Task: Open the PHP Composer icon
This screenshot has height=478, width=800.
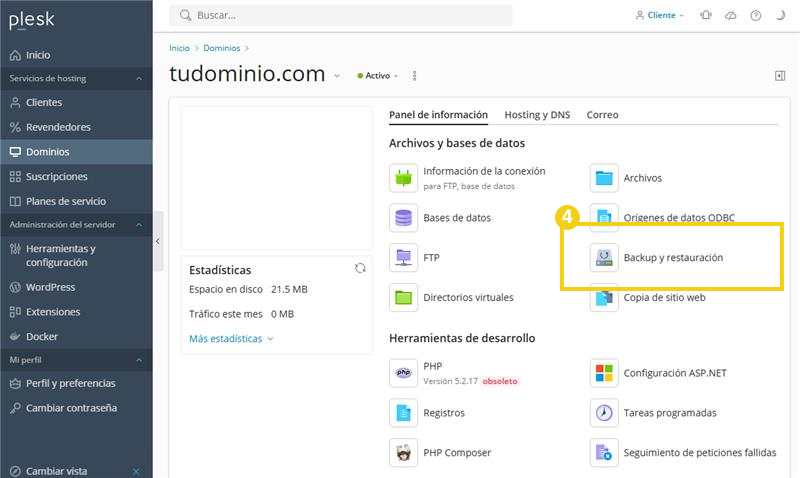Action: pos(403,452)
